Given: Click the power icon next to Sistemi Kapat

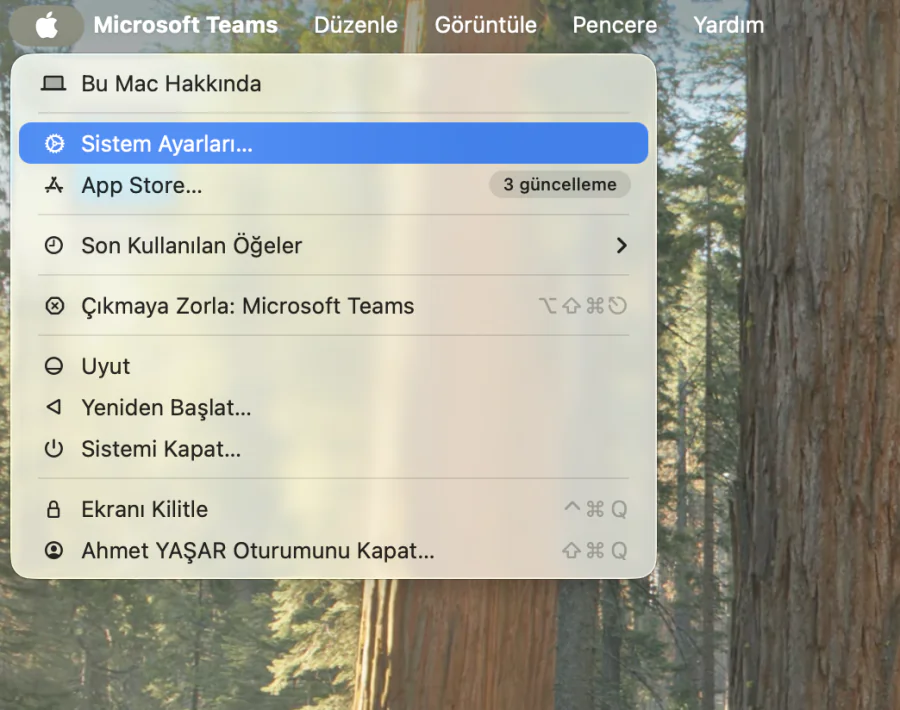Looking at the screenshot, I should 53,449.
